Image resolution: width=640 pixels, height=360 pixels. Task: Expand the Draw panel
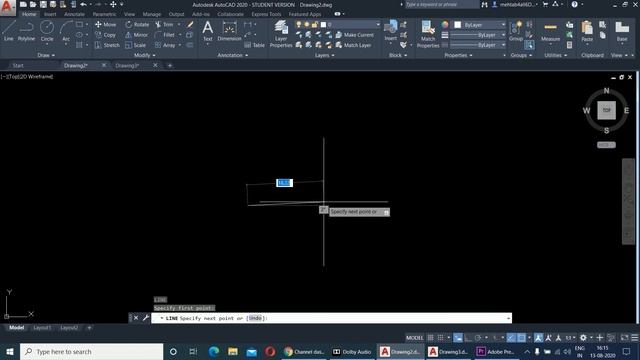46,55
